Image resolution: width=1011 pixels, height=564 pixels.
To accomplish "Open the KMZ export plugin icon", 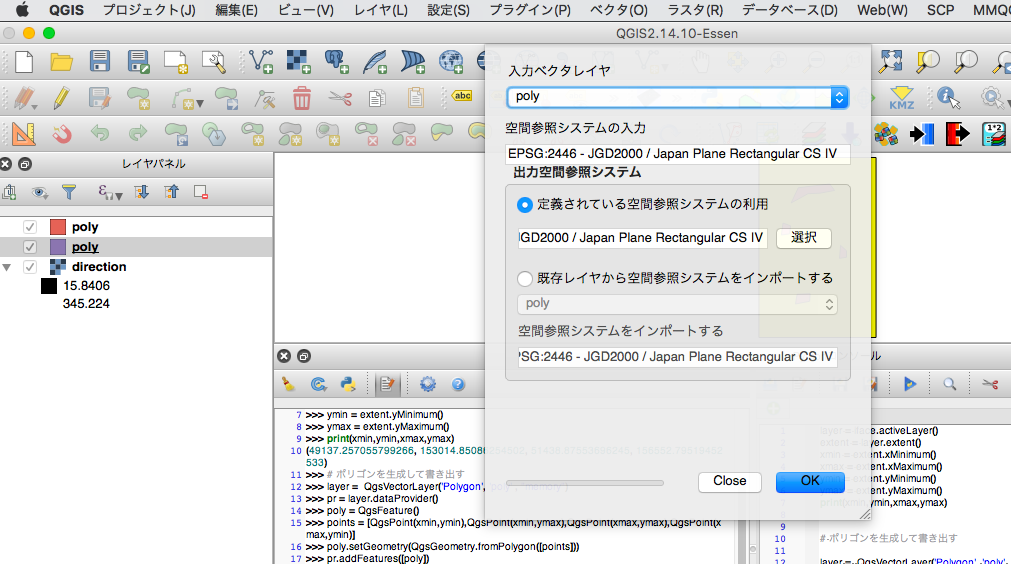I will point(901,98).
